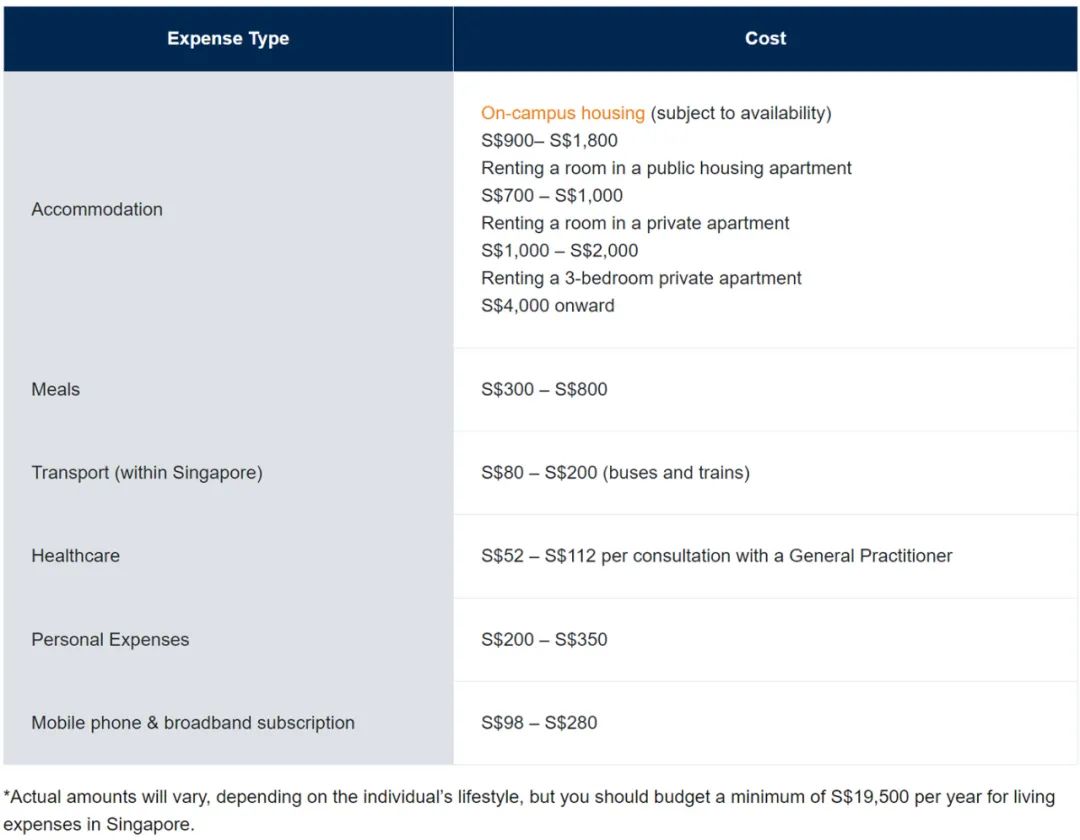Select Mobile phone & broadband subscription label
The width and height of the screenshot is (1080, 840).
point(193,723)
